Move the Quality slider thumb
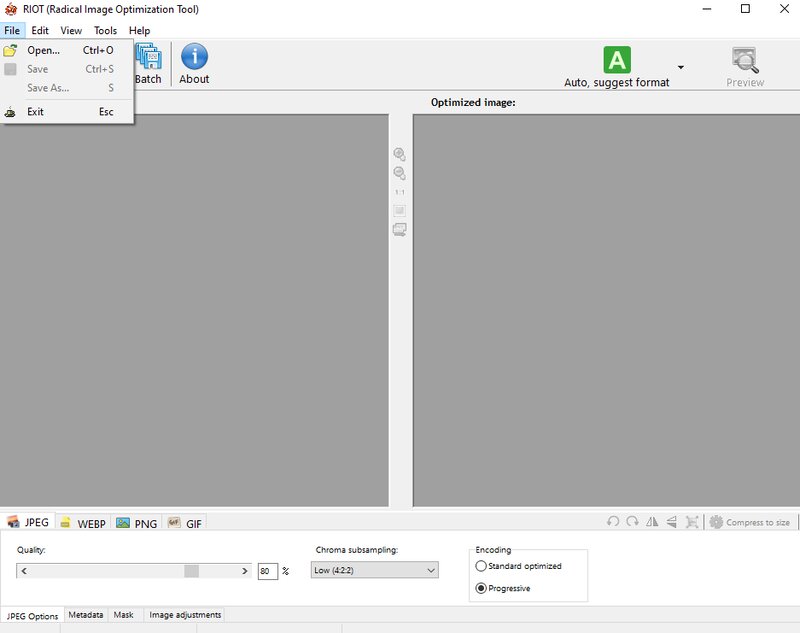 [x=191, y=571]
